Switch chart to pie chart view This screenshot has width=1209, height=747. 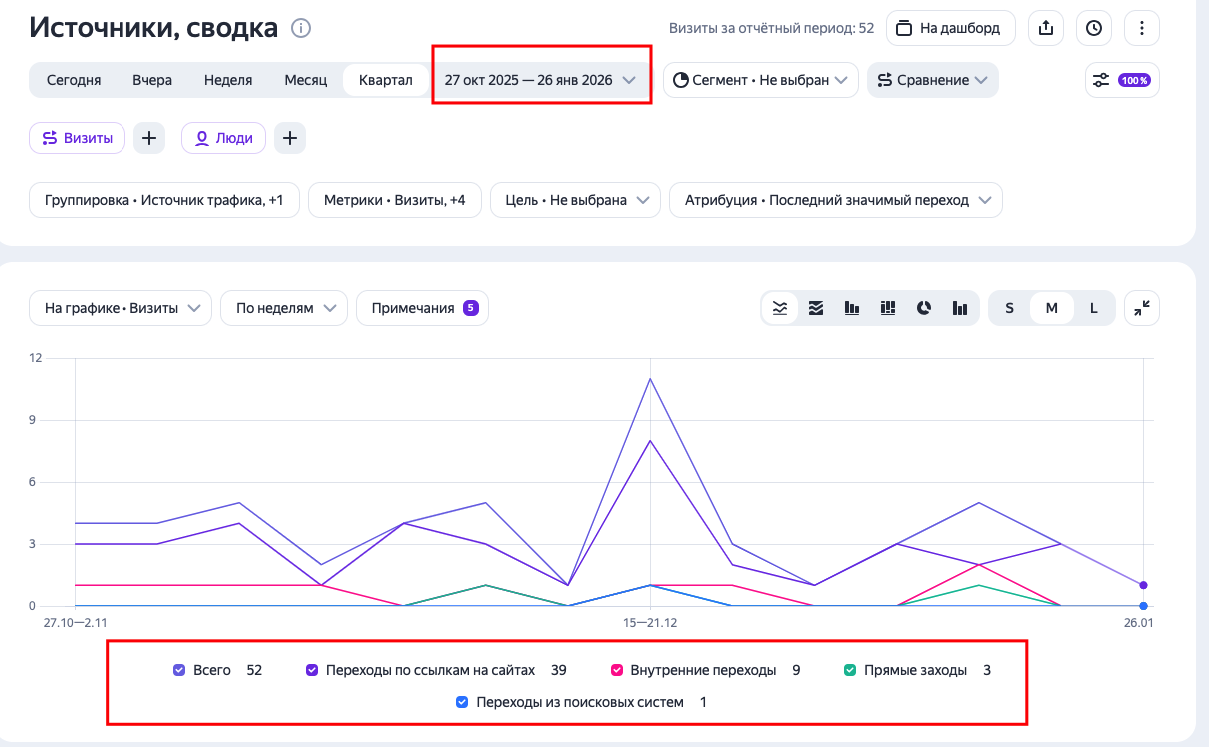pos(924,308)
